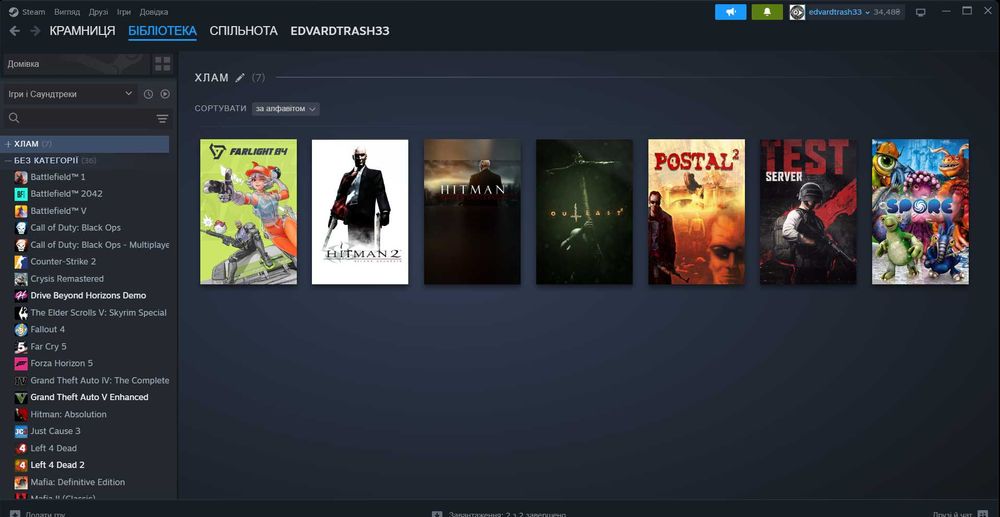
Task: Open the Довідка menu
Action: pyautogui.click(x=154, y=12)
